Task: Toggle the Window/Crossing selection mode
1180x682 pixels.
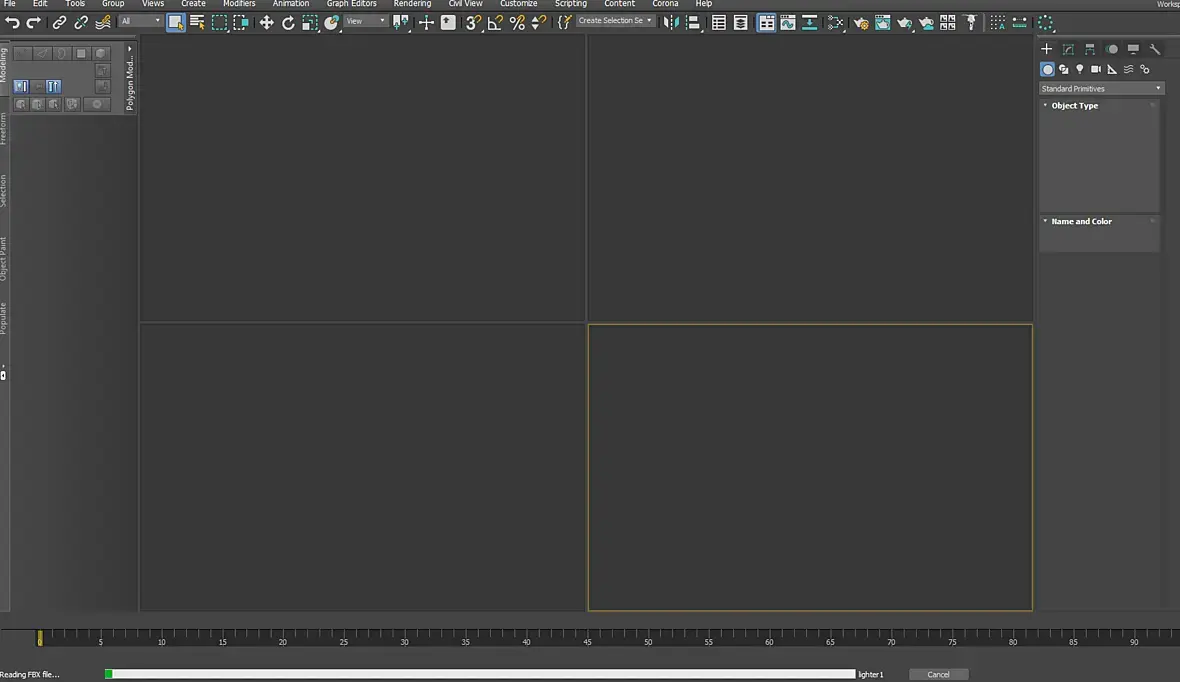Action: (241, 23)
